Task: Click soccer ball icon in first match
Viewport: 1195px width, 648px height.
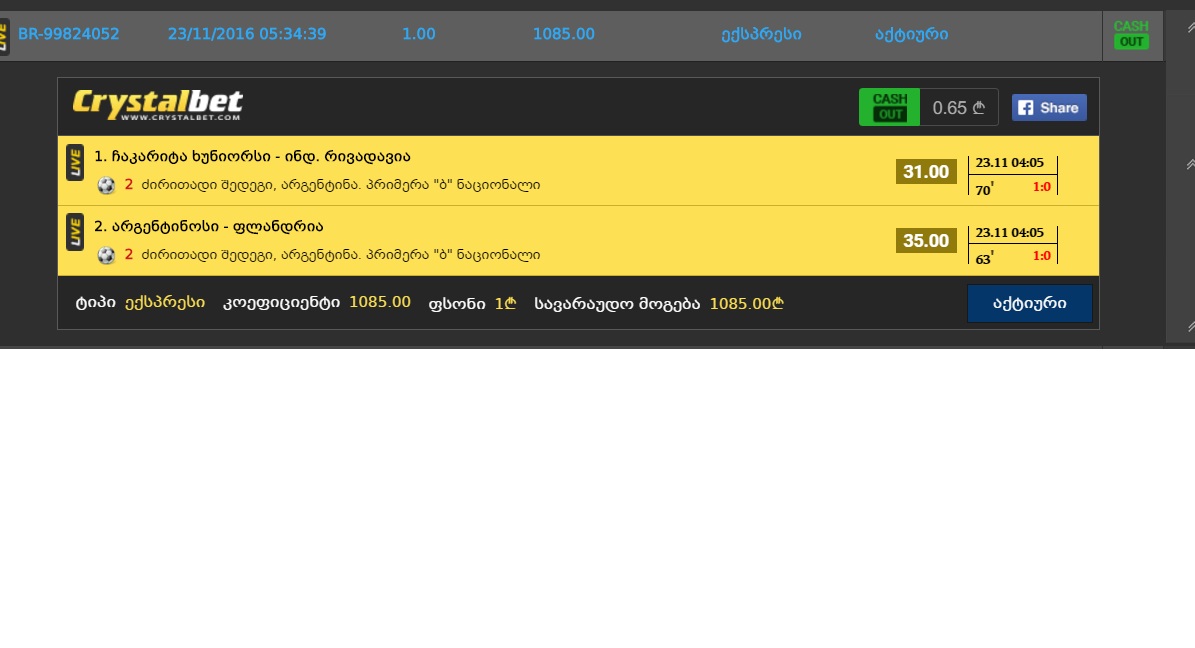Action: (106, 185)
